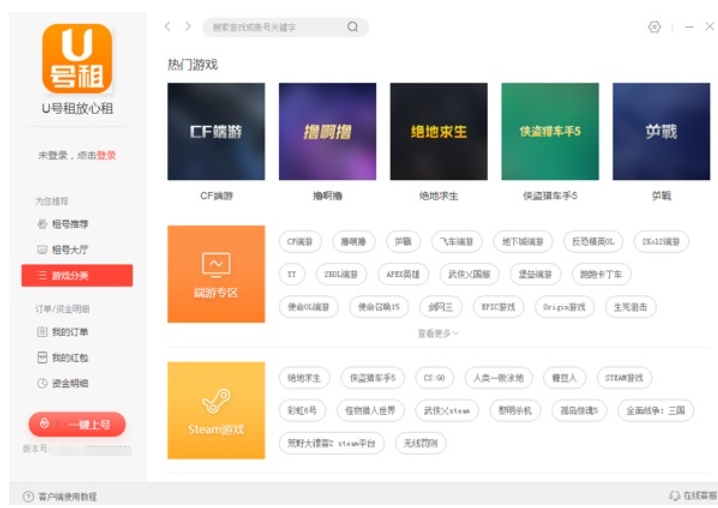This screenshot has height=508, width=718.
Task: Select the TY tag
Action: pyautogui.click(x=292, y=274)
